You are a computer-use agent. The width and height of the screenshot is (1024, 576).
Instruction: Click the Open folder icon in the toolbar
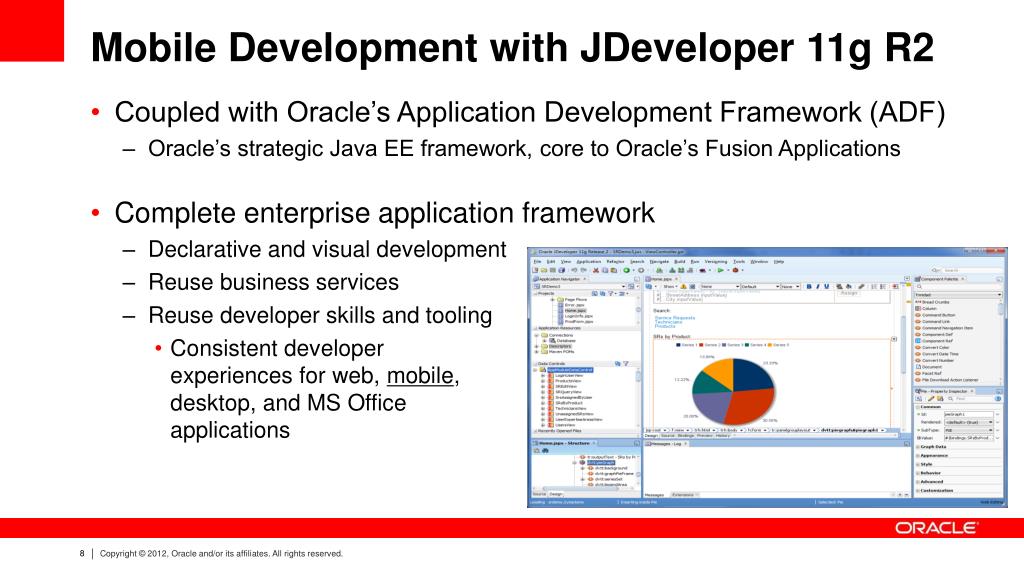pyautogui.click(x=544, y=270)
